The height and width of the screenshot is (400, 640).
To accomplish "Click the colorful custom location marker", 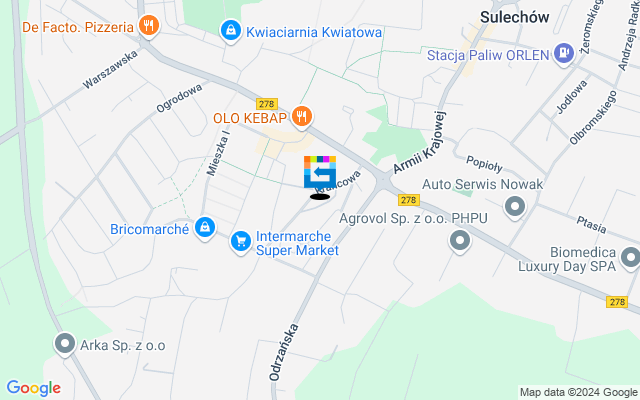I will 320,172.
